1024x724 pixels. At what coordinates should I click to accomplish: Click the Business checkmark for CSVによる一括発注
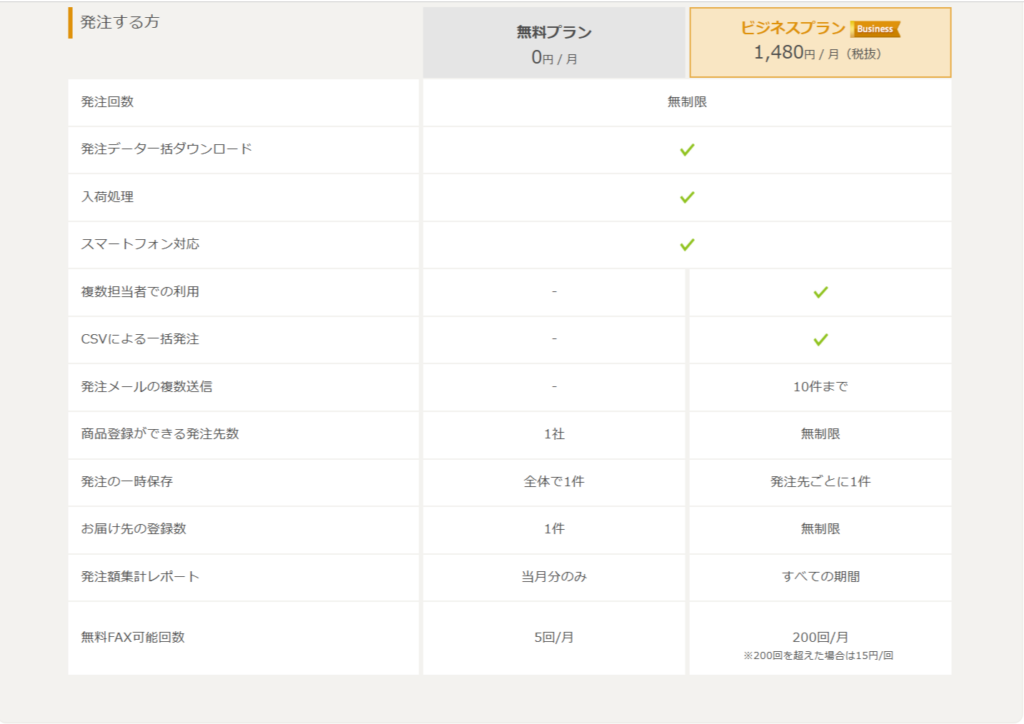(820, 339)
